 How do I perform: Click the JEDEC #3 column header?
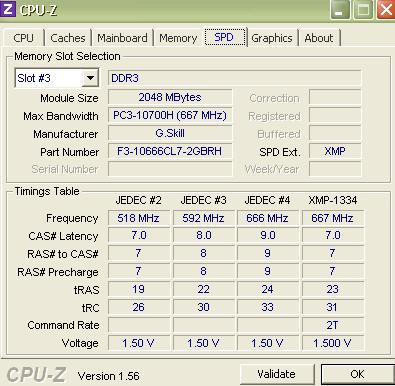pyautogui.click(x=203, y=200)
